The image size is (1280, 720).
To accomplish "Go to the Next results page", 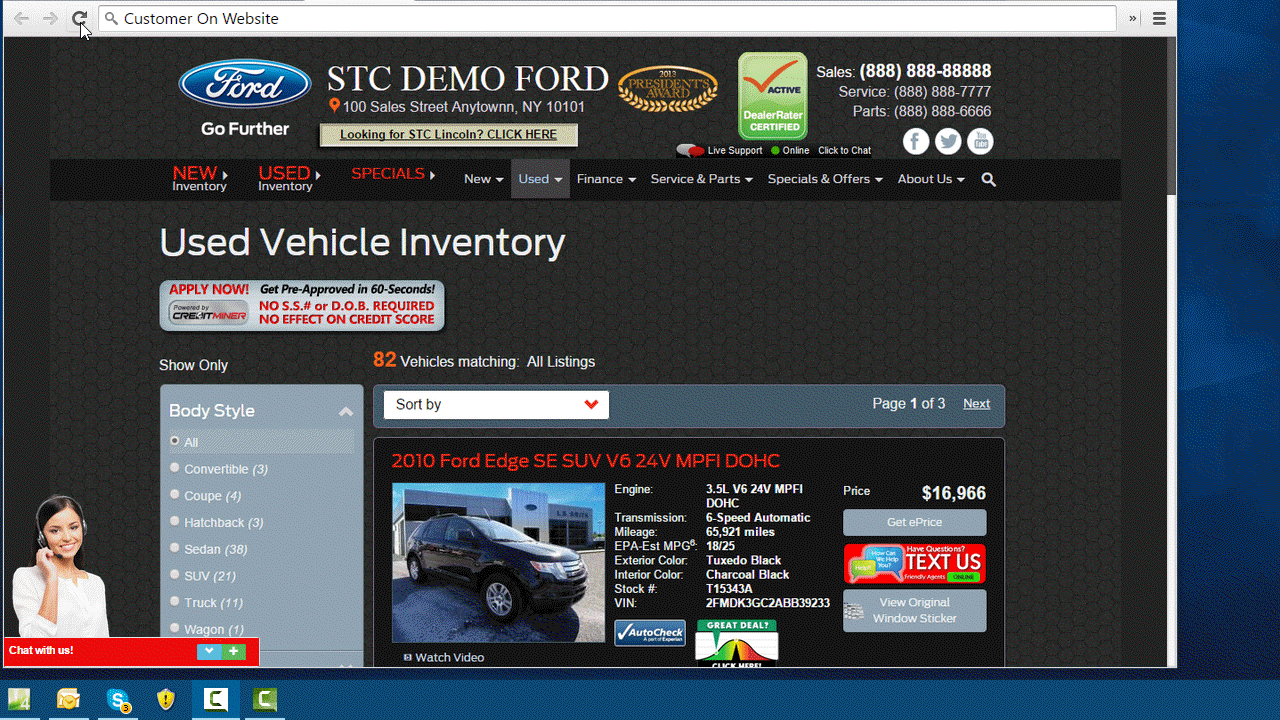I will (976, 404).
